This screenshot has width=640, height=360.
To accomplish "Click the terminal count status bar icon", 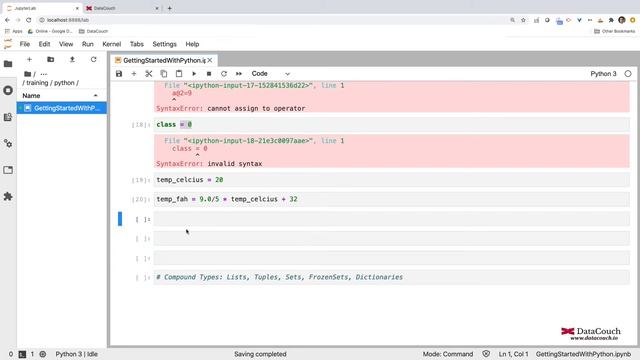I will pyautogui.click(x=22, y=354).
